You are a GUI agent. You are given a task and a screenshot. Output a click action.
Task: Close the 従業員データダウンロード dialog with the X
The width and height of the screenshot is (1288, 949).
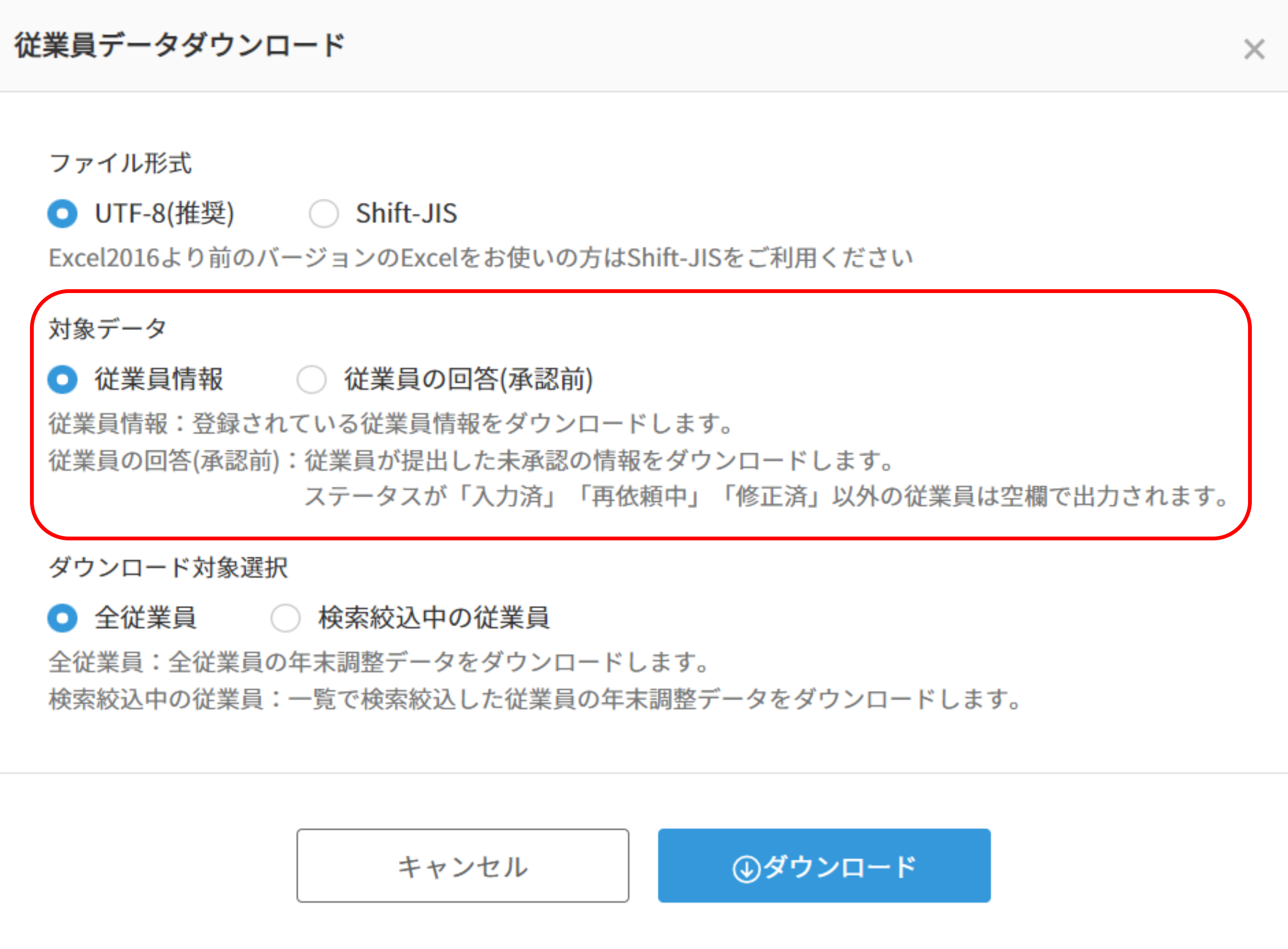tap(1254, 49)
